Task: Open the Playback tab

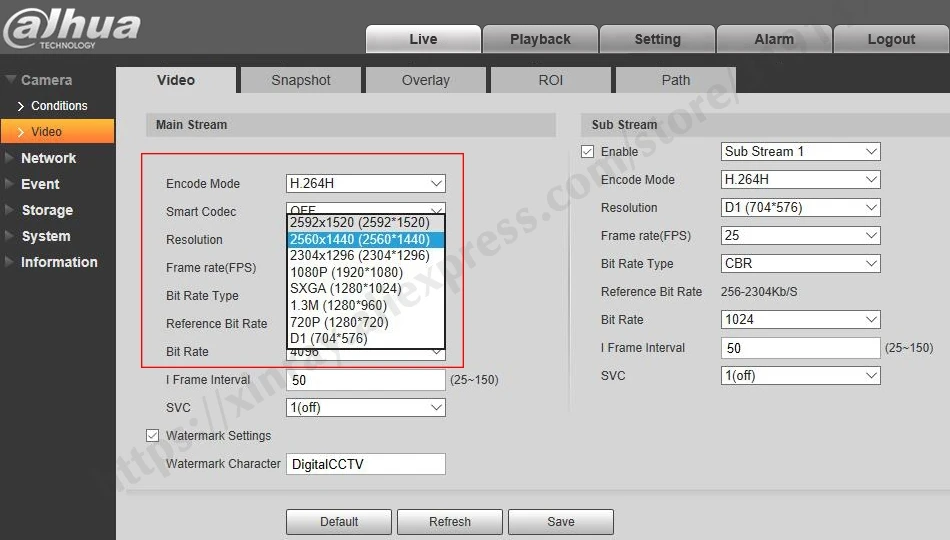Action: [540, 39]
